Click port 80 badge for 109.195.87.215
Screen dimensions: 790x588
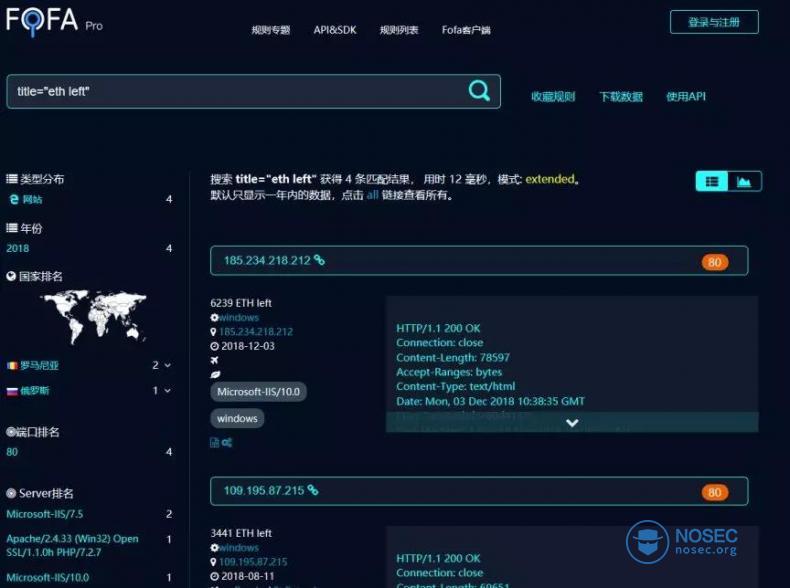[714, 492]
